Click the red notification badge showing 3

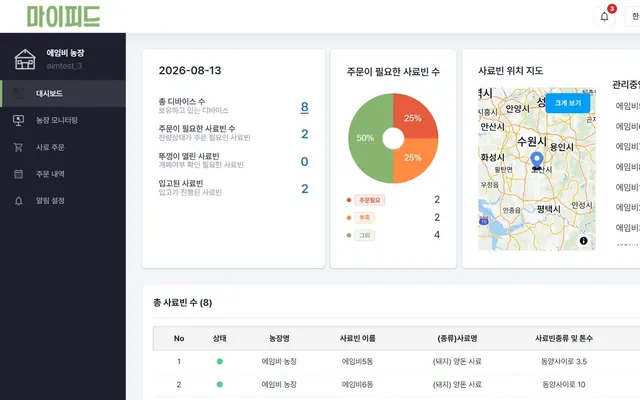coord(612,9)
